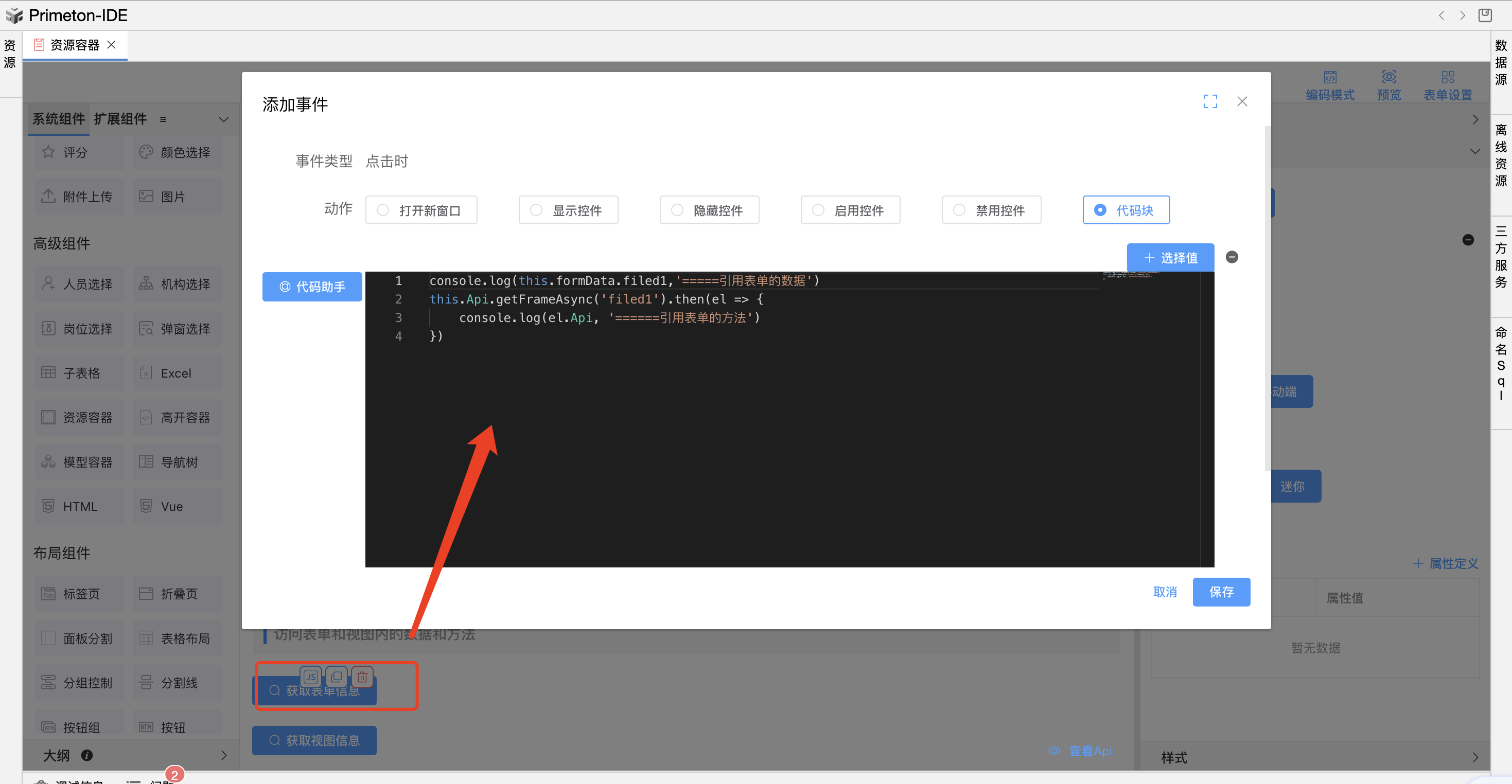Screen dimensions: 1512x784
Task: Click the minus icon beside 选择值
Action: point(1232,257)
